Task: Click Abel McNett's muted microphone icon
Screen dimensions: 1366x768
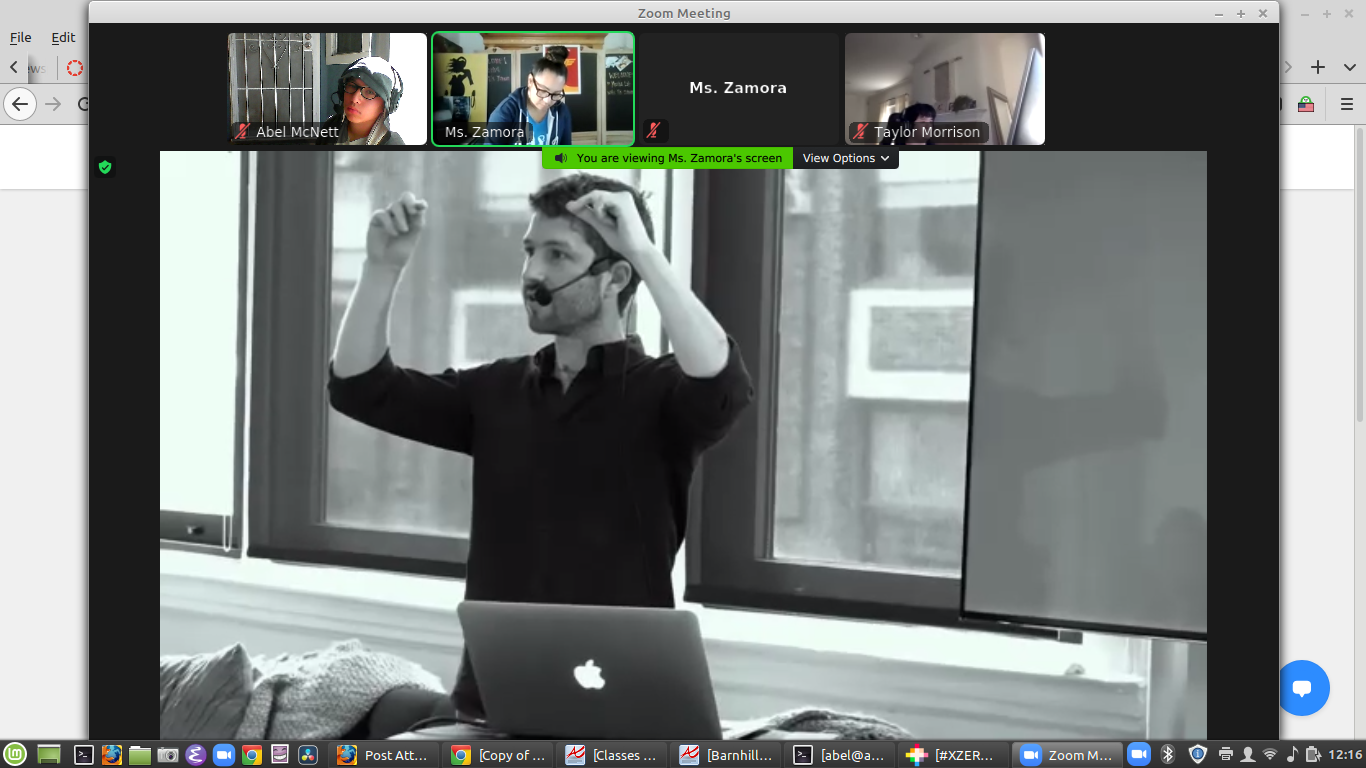Action: point(242,132)
